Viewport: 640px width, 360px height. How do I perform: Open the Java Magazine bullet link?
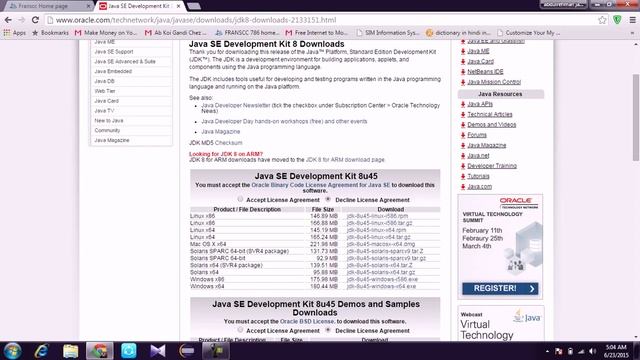tap(220, 131)
